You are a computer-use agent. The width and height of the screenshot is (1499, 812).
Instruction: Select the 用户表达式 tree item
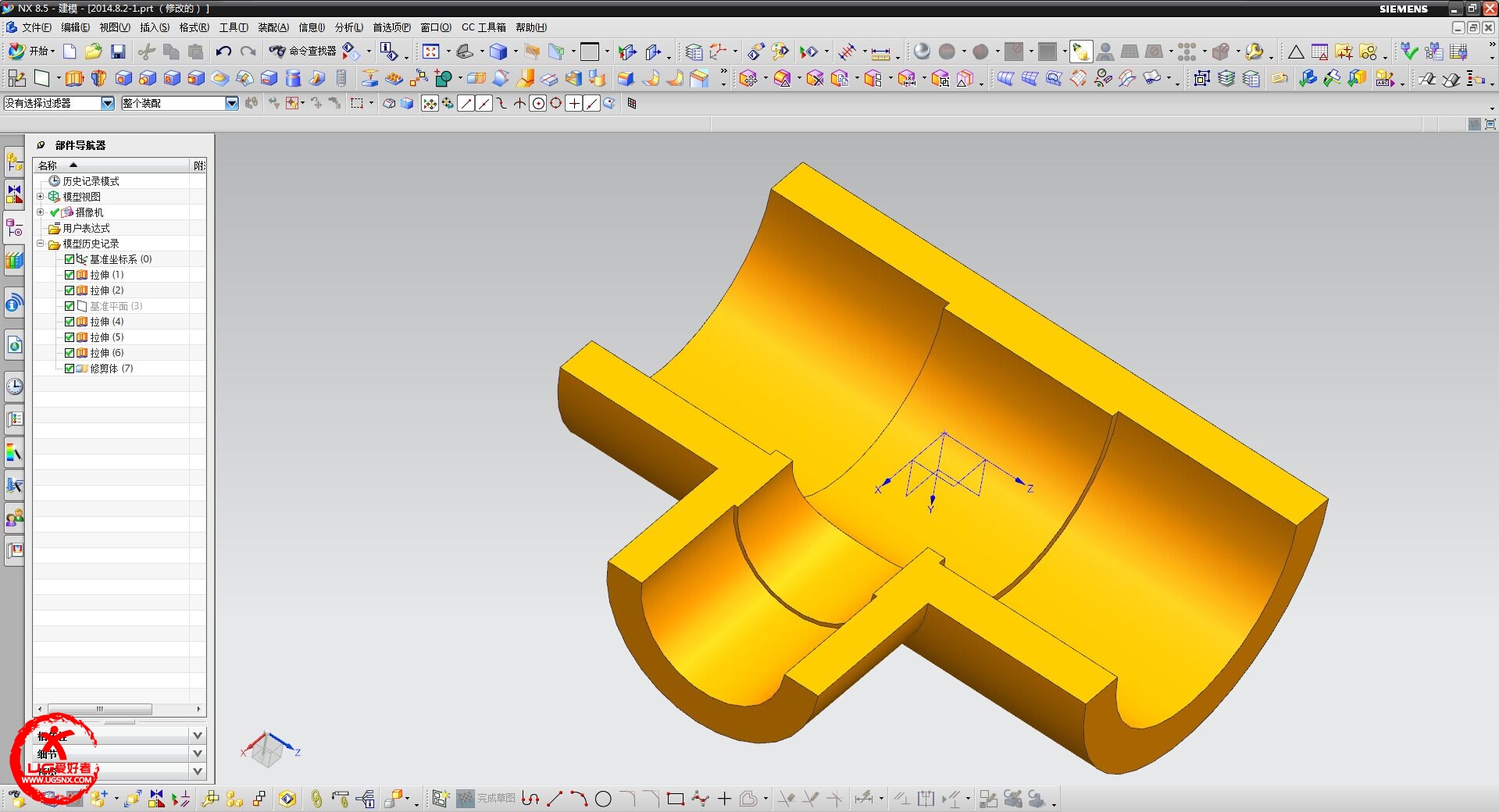pyautogui.click(x=86, y=228)
